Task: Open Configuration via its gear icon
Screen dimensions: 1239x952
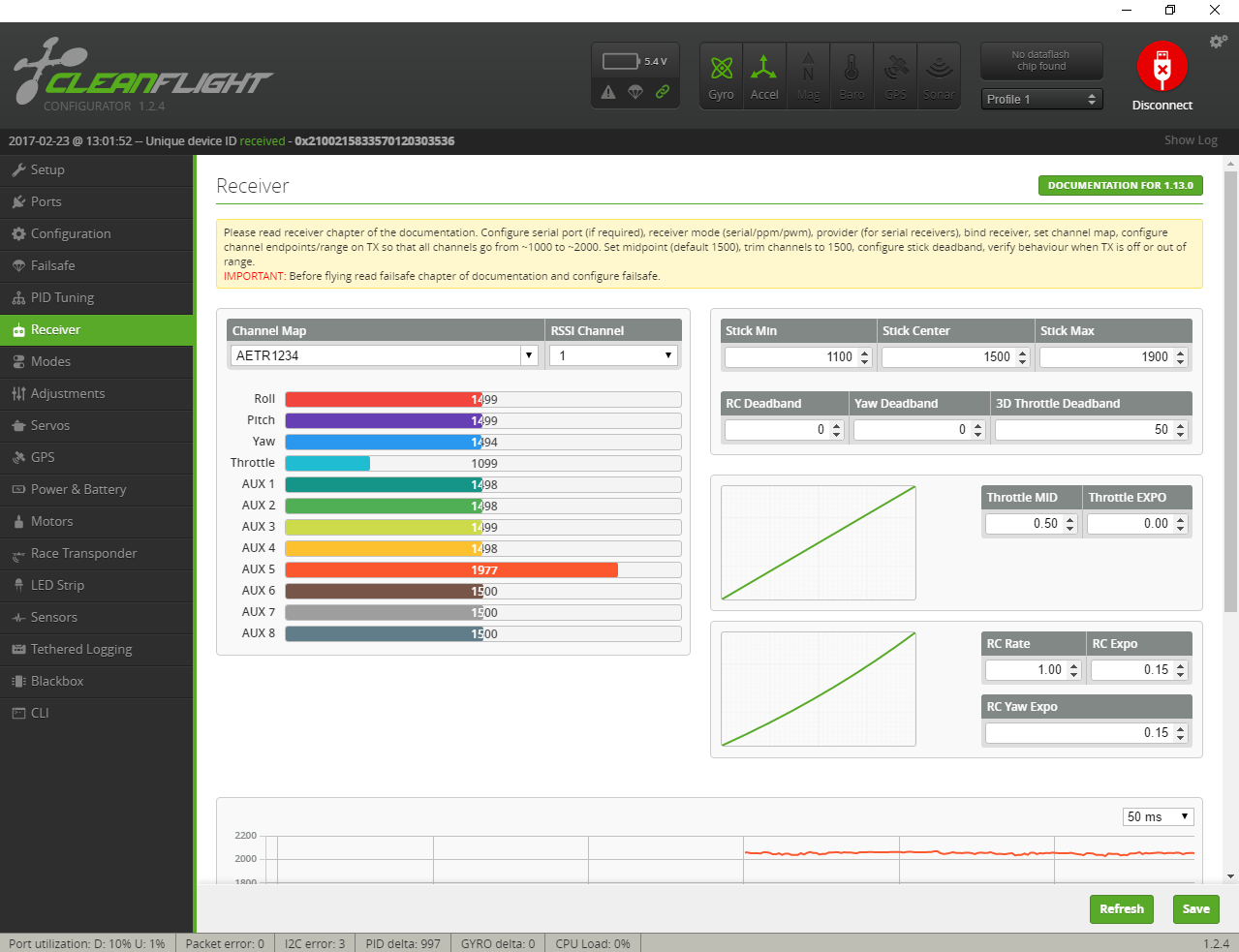Action: coord(18,233)
